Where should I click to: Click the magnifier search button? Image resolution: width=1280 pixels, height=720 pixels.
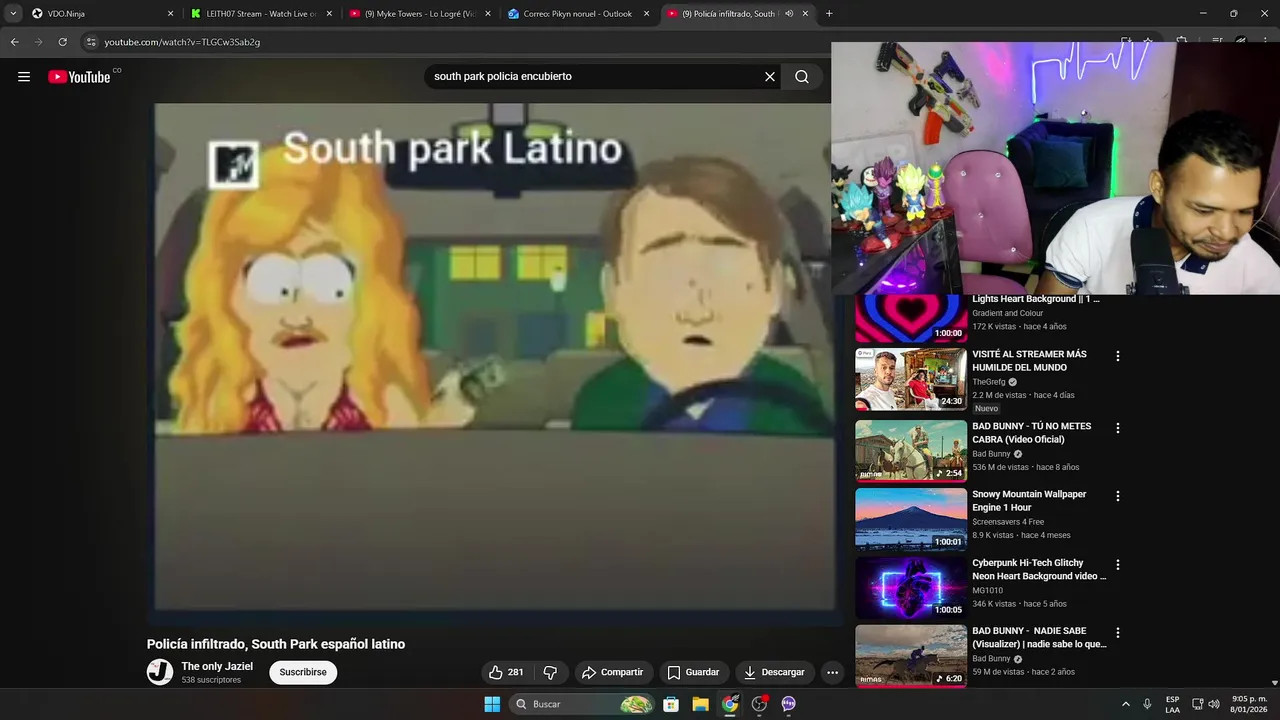tap(802, 77)
